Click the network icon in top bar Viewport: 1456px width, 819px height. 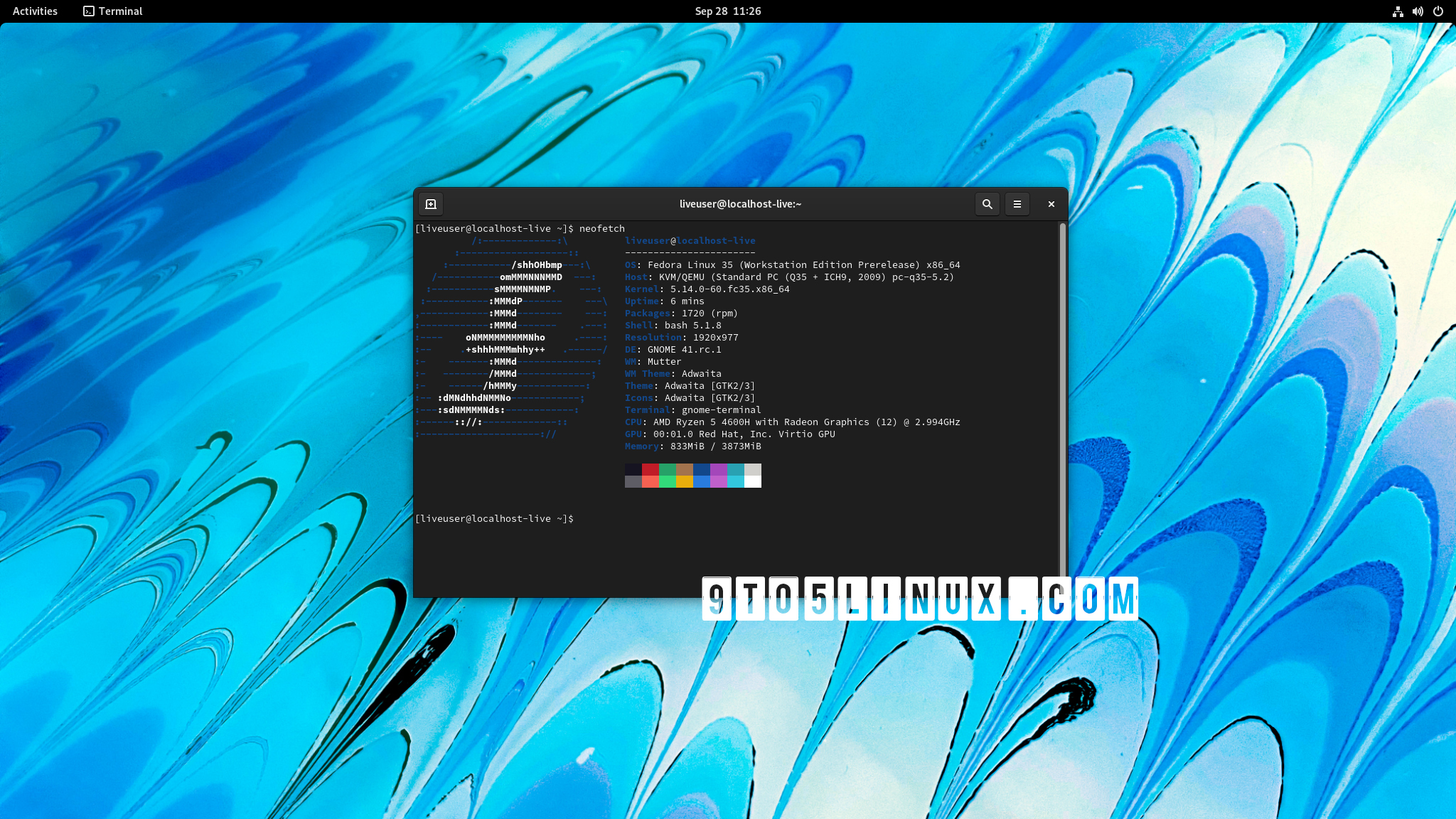tap(1397, 11)
